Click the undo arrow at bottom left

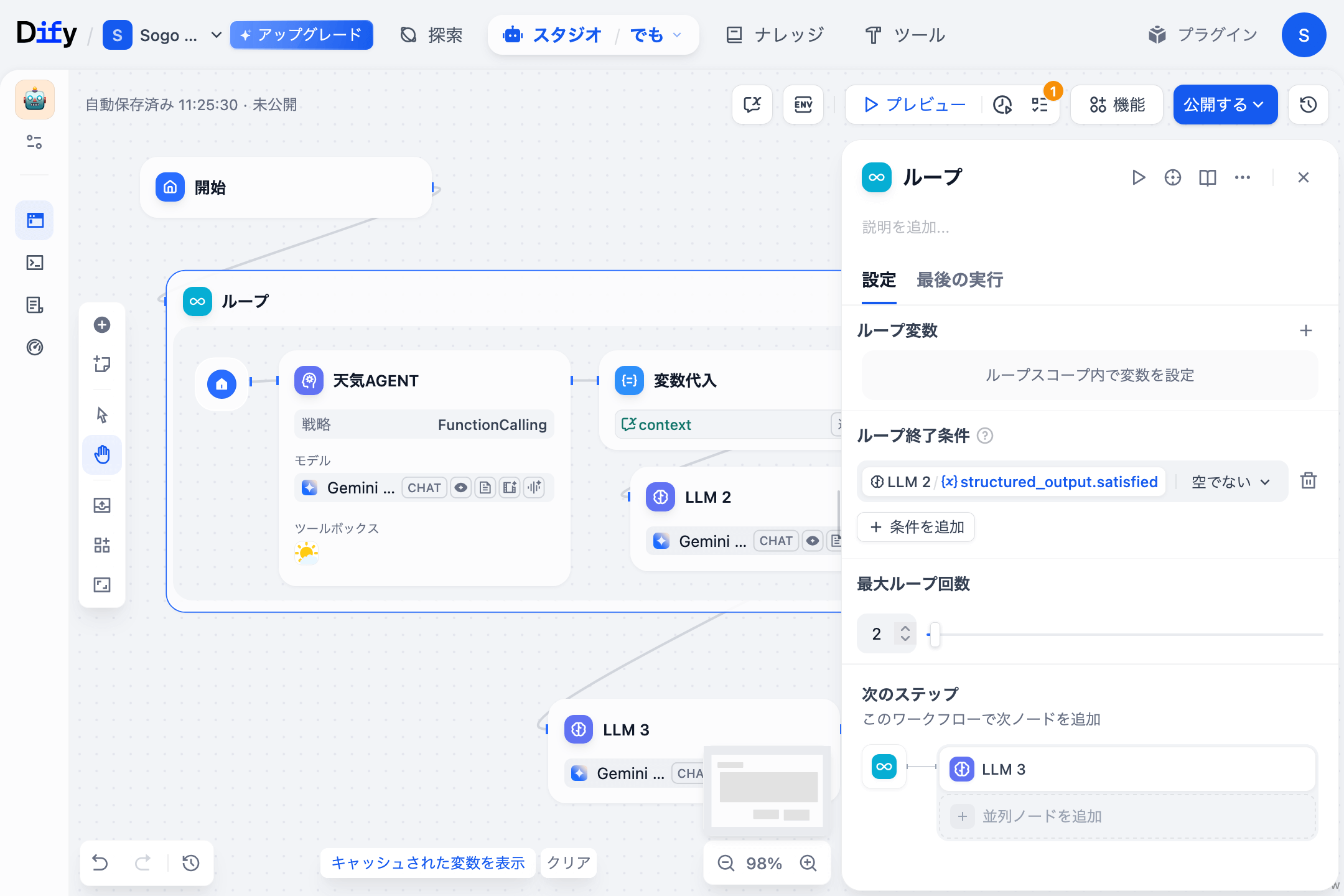tap(100, 863)
